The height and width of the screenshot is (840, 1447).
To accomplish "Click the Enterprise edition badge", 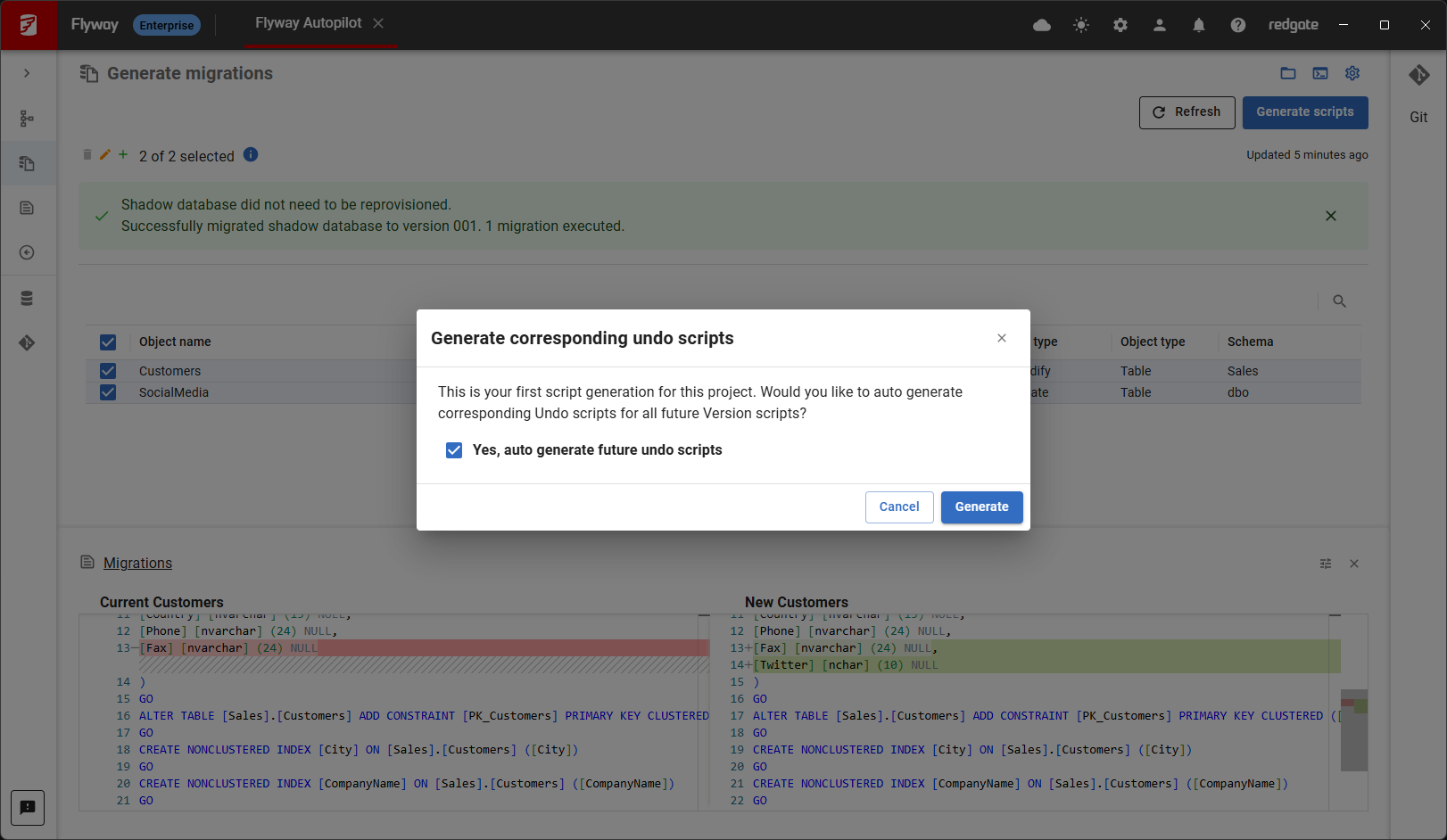I will 167,25.
